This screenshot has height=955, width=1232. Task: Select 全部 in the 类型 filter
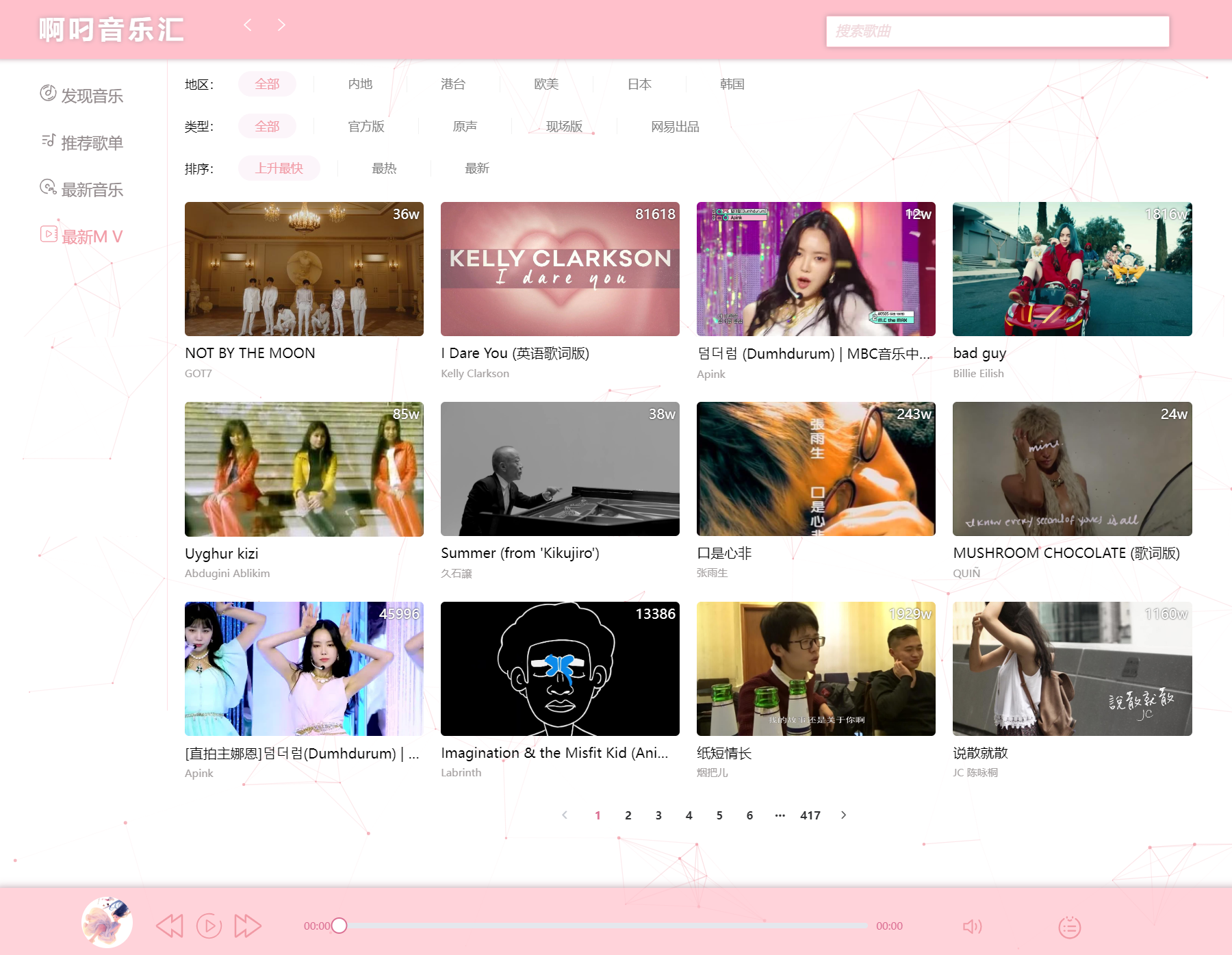(267, 127)
